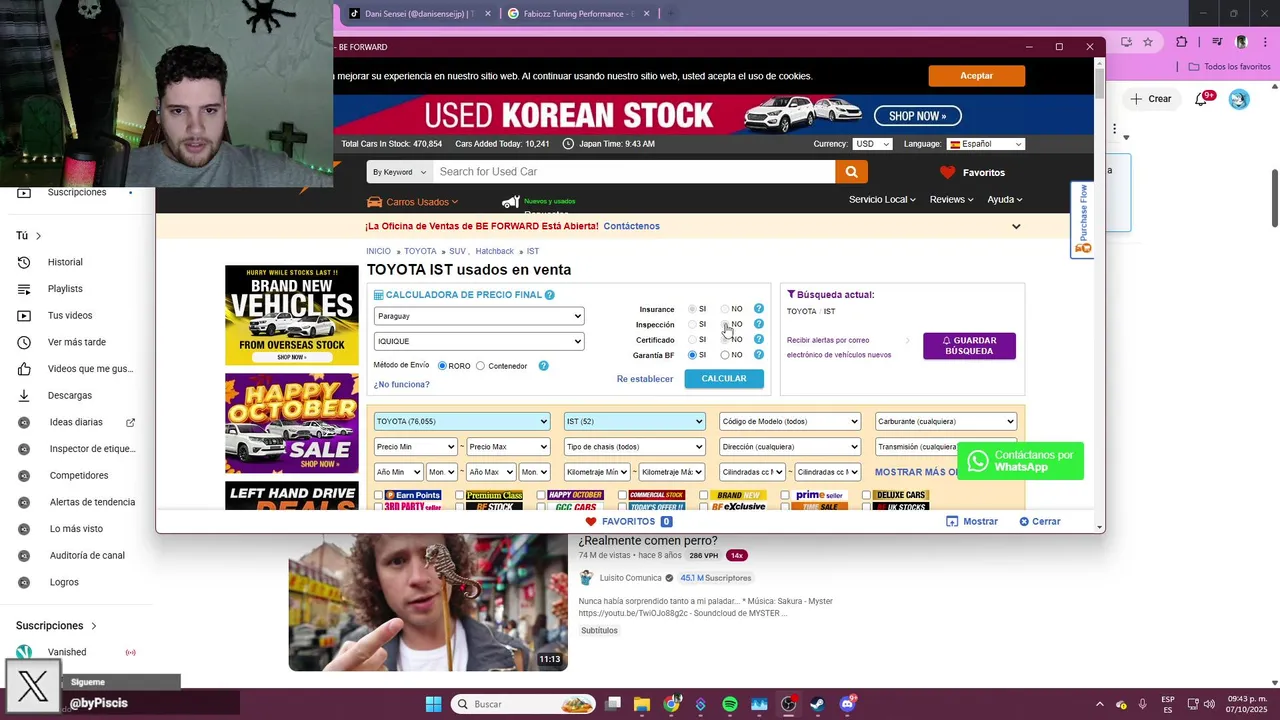Click the YouTube Crear button
Image resolution: width=1280 pixels, height=720 pixels.
pos(1151,99)
